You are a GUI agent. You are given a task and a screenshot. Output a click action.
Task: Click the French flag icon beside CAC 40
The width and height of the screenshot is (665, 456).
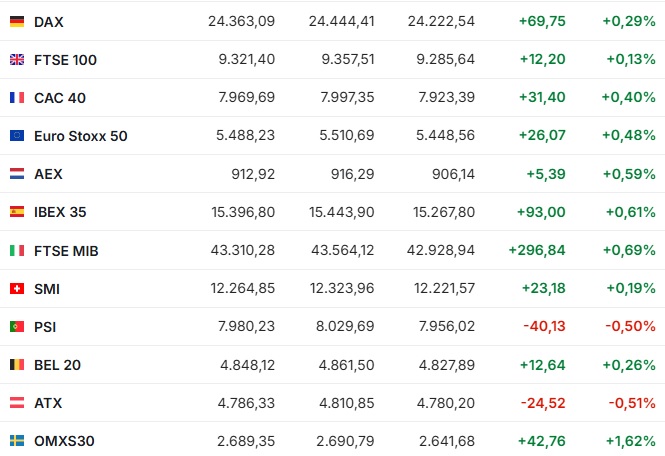17,98
